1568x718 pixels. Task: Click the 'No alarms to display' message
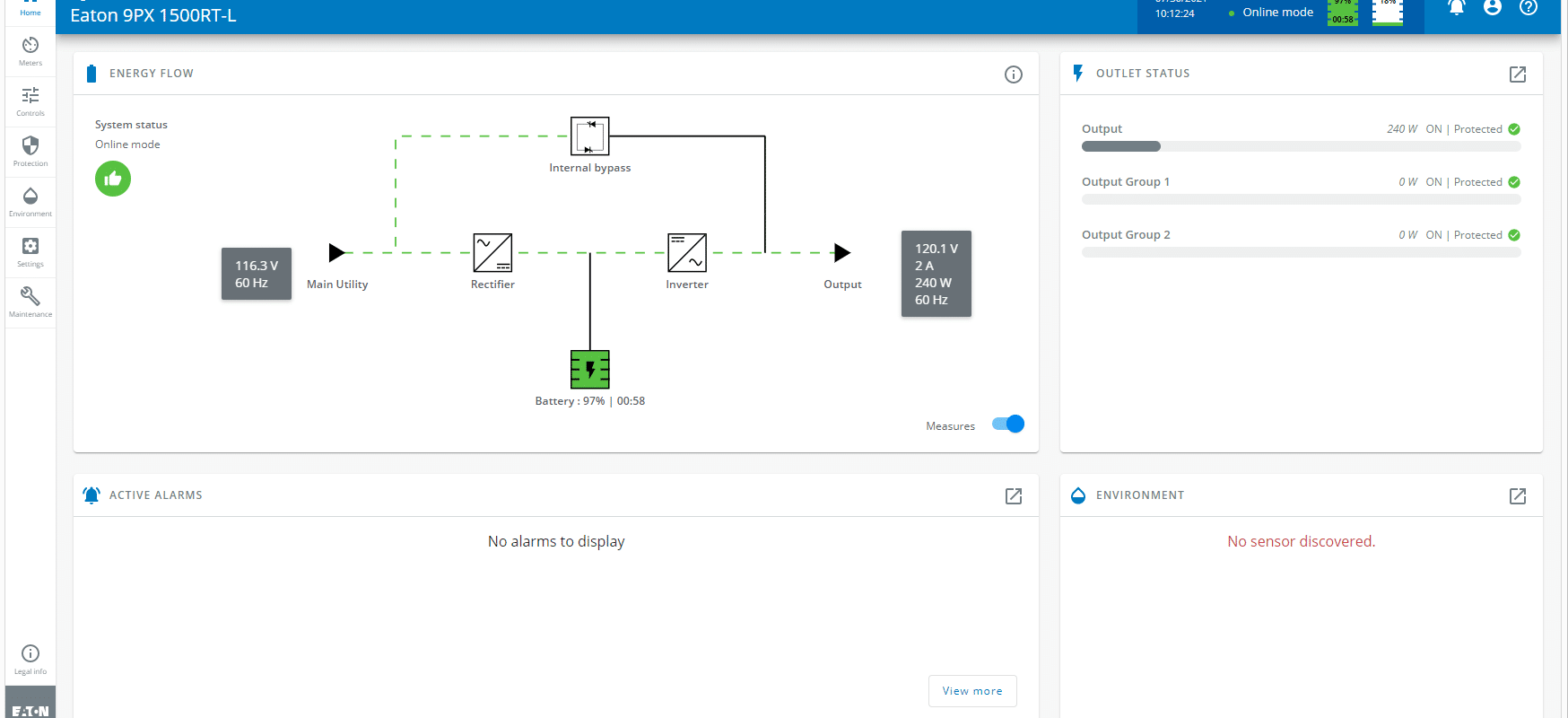click(556, 541)
